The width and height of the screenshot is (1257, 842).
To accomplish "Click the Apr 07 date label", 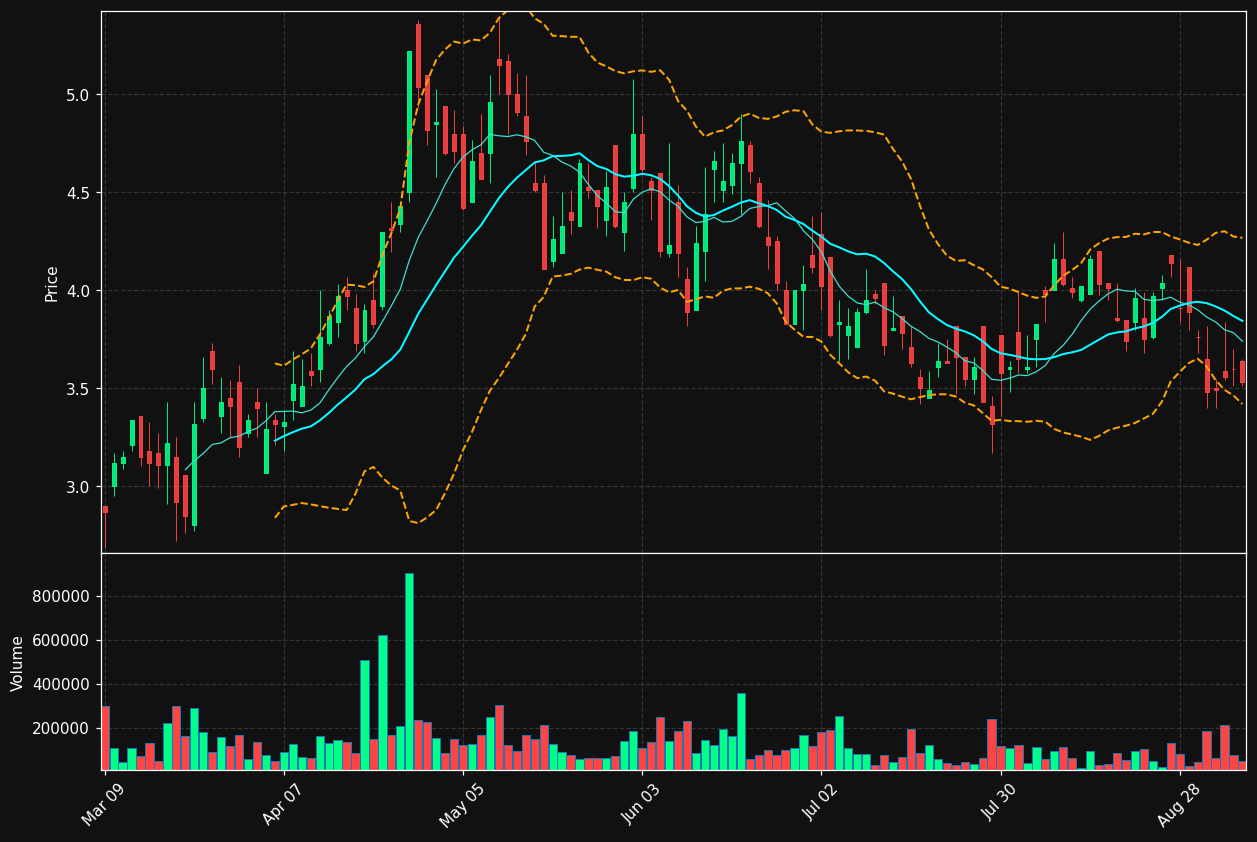I will (x=282, y=802).
